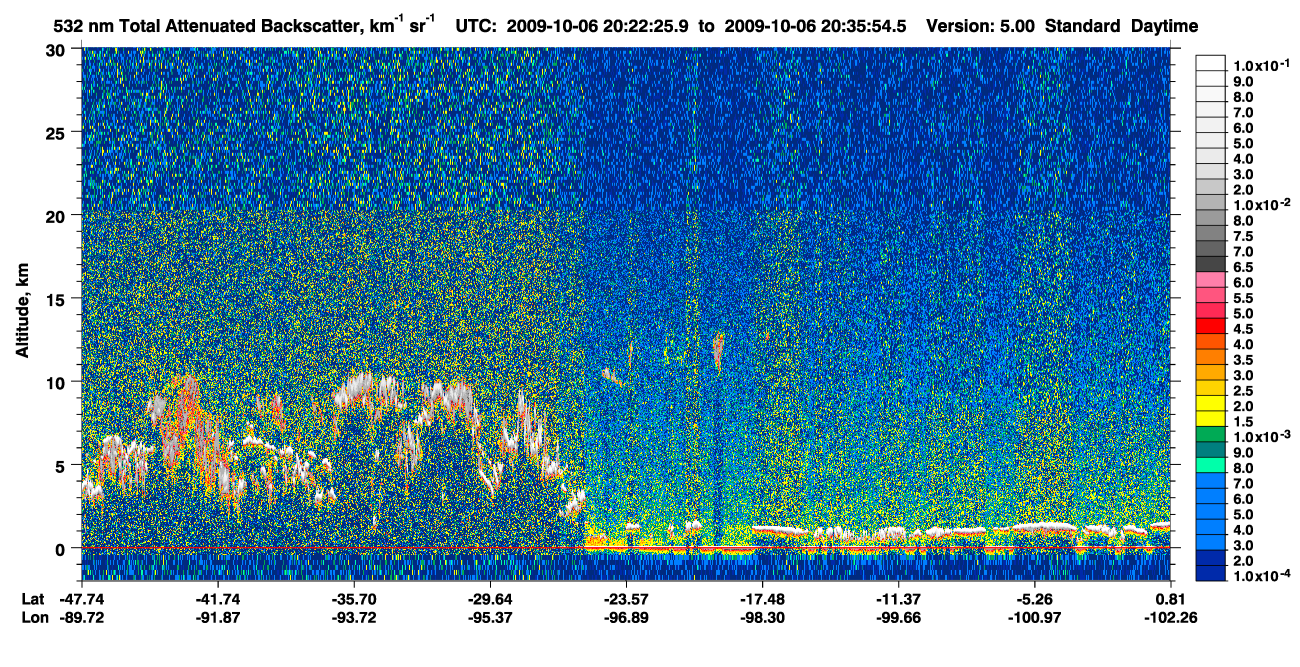Click the 'Lat' row label
This screenshot has height=667, width=1300.
[x=33, y=600]
